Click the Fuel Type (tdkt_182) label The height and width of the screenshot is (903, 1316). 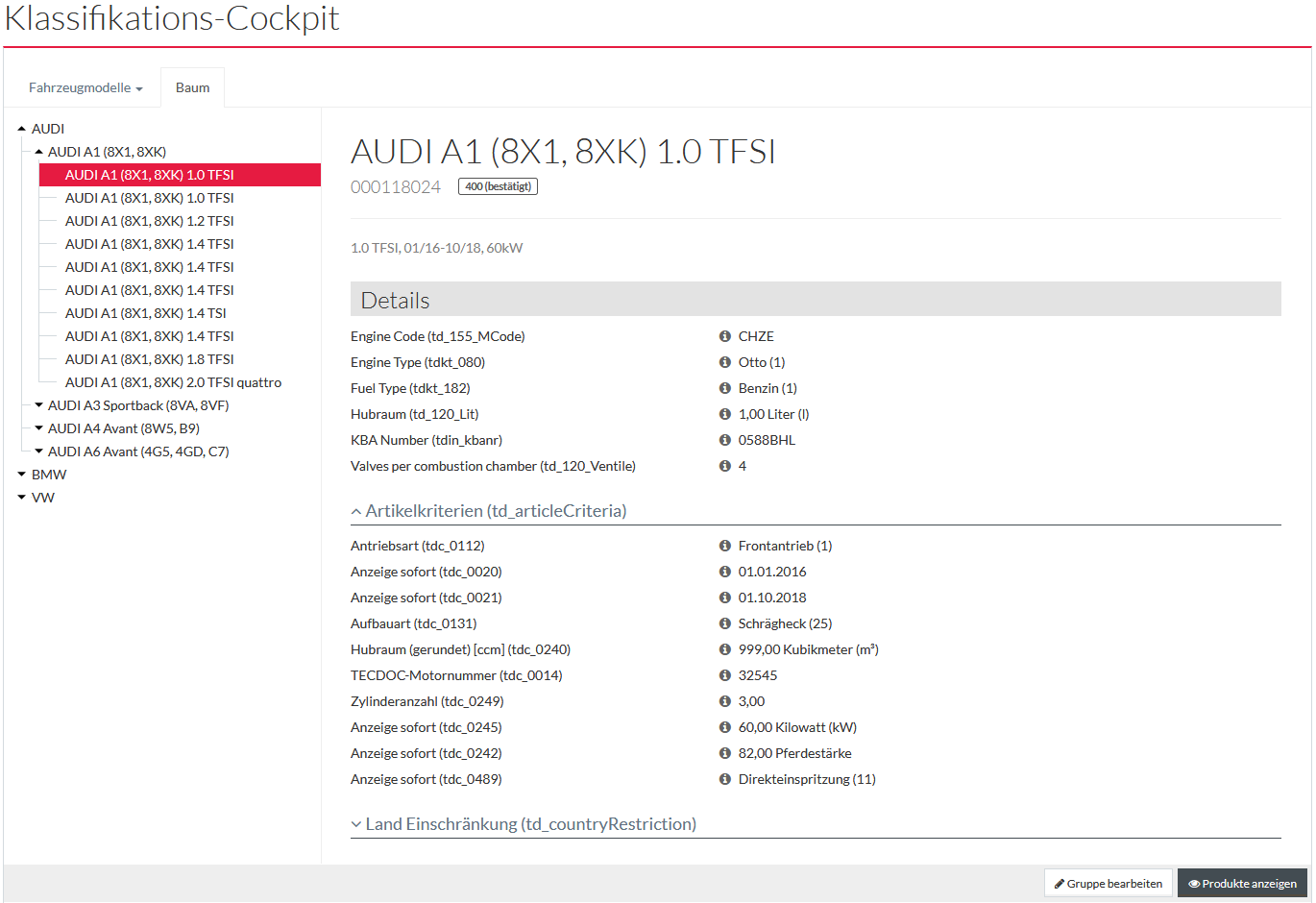tap(410, 388)
